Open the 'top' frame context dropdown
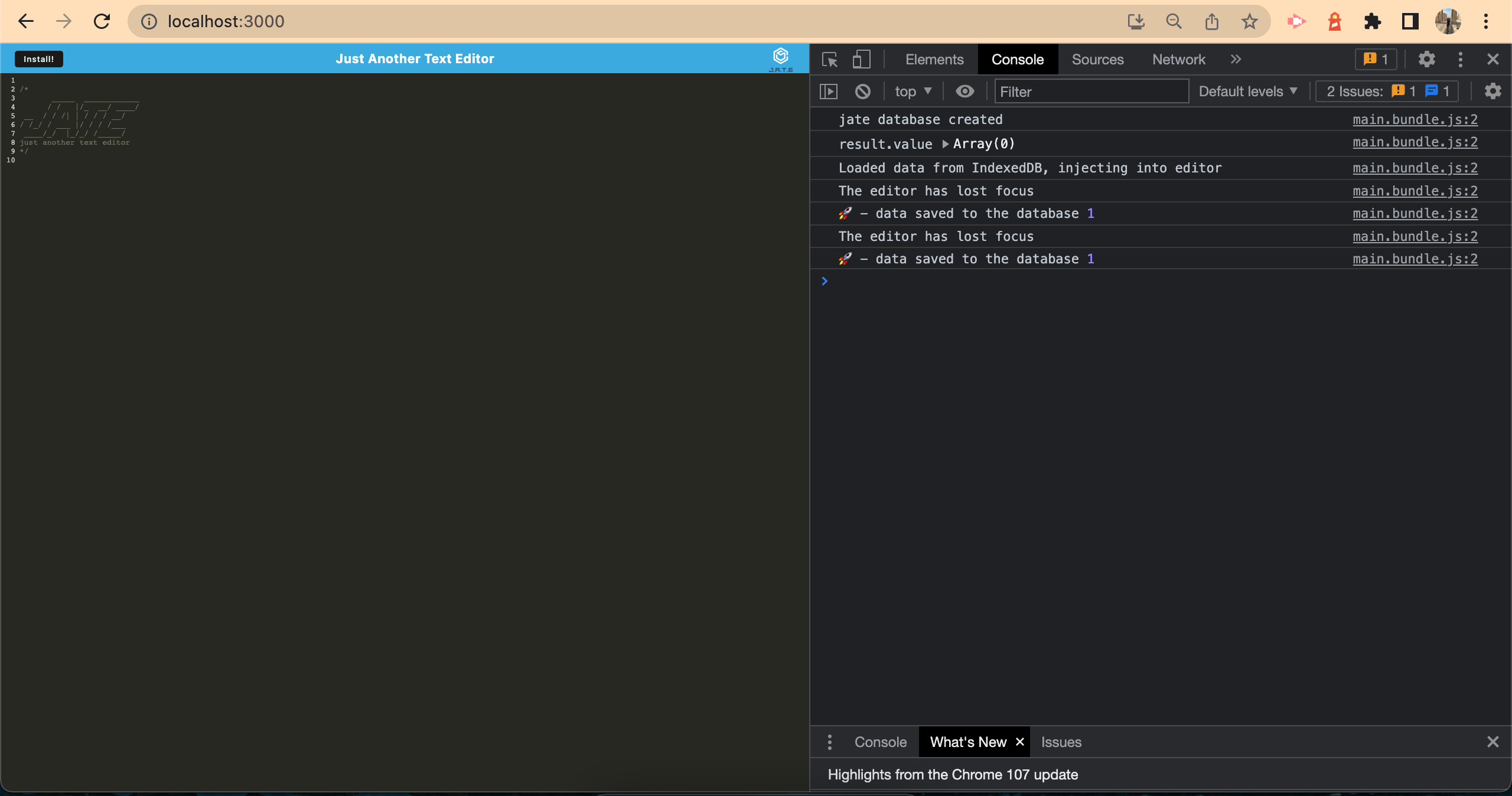Viewport: 1512px width, 796px height. (x=912, y=91)
